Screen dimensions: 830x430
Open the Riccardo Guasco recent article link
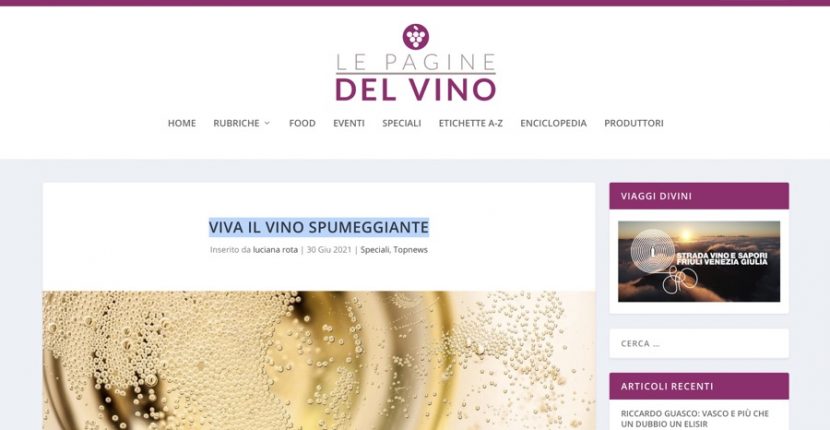point(694,418)
